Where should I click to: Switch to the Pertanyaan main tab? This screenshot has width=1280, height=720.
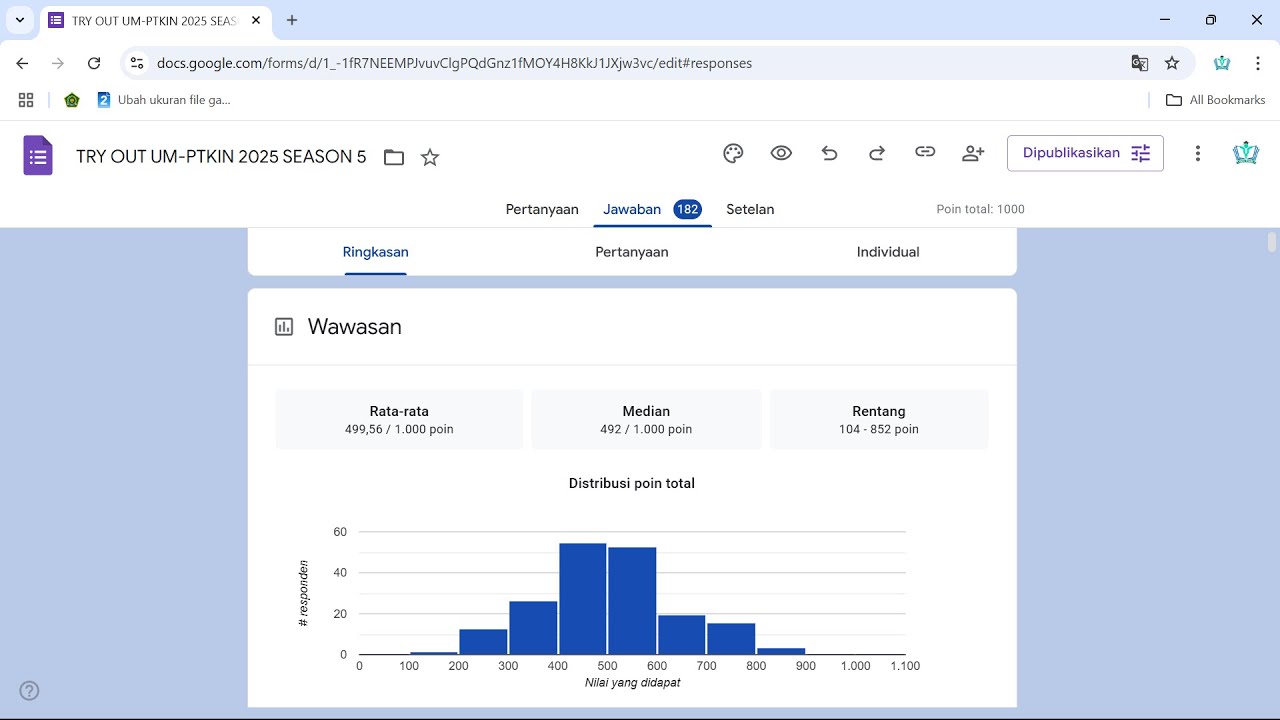point(542,209)
